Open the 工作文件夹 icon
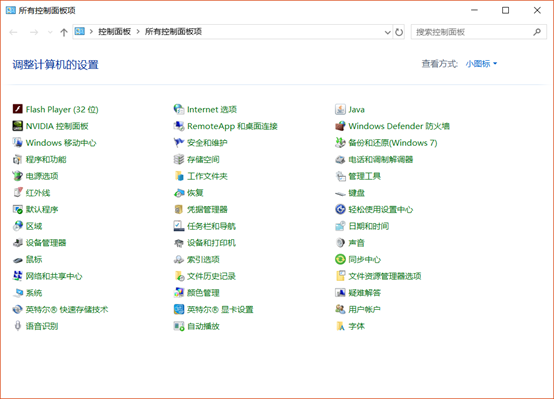 pos(179,176)
